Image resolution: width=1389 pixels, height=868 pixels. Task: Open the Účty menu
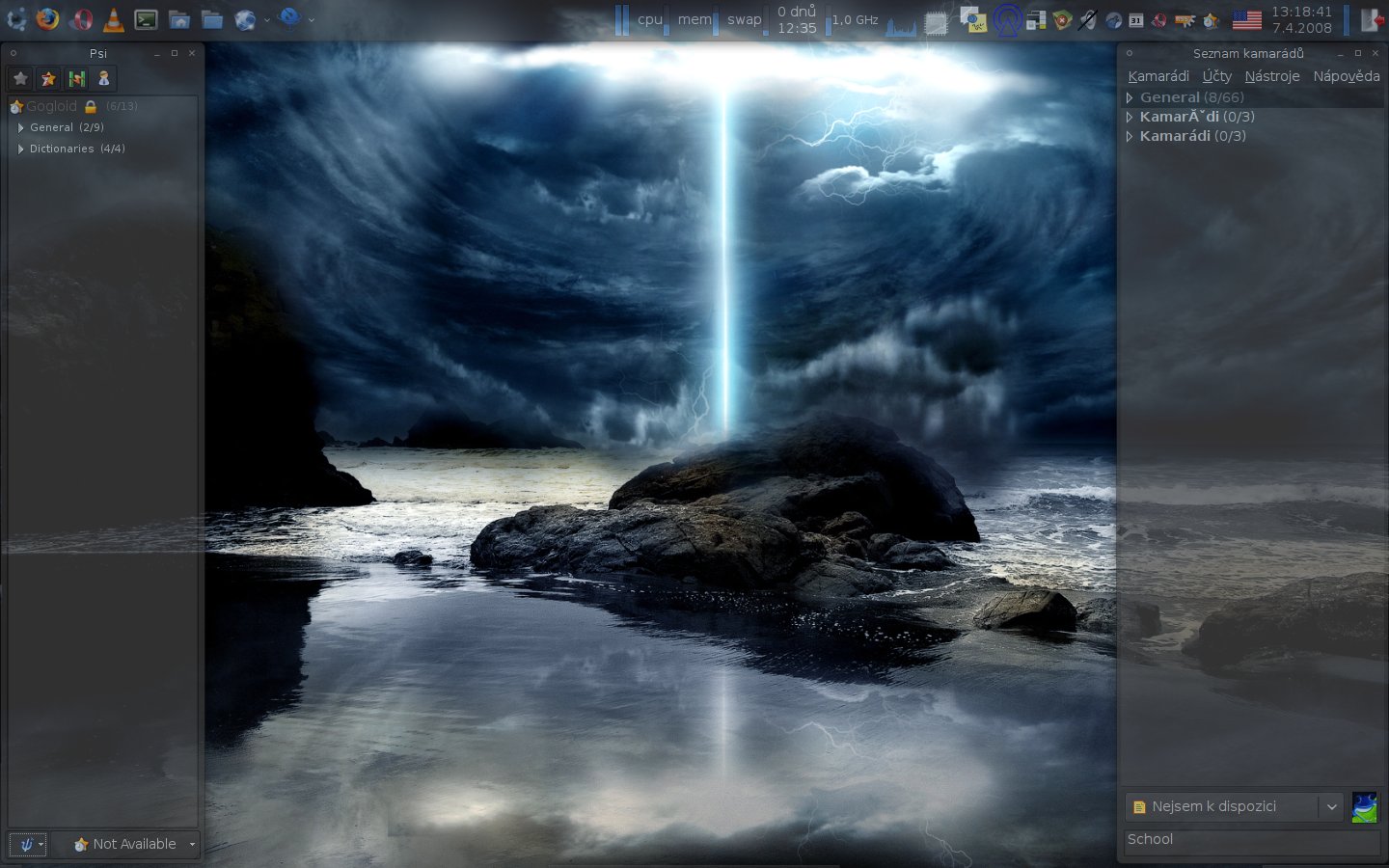(x=1216, y=76)
